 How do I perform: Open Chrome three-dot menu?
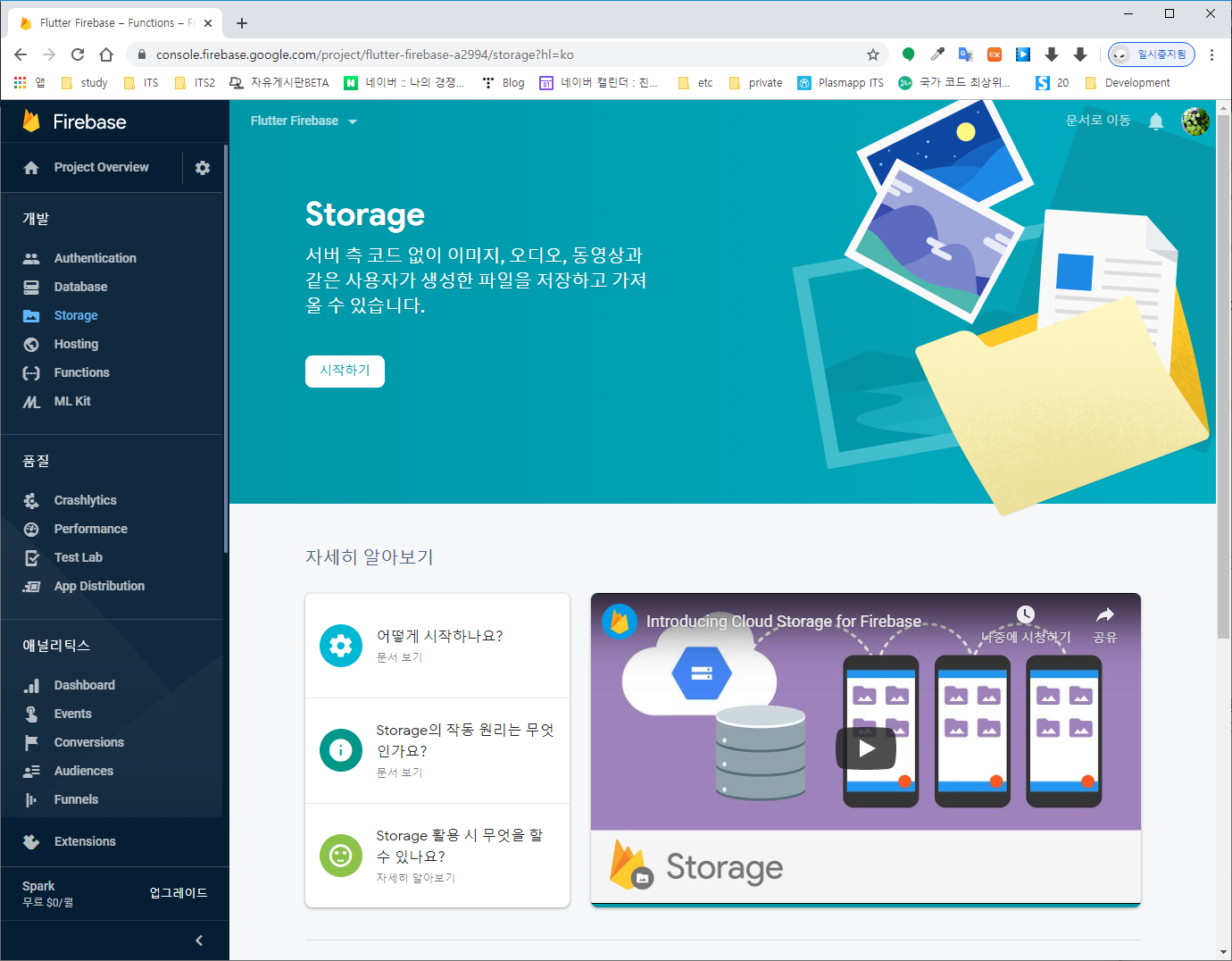(x=1211, y=54)
